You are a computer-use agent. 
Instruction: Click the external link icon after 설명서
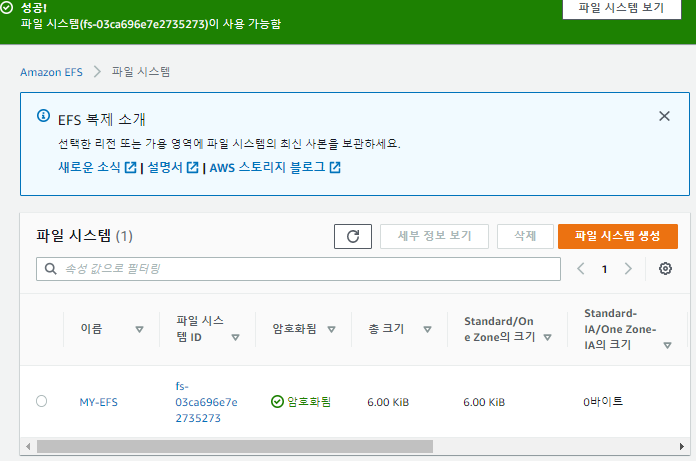[x=192, y=167]
